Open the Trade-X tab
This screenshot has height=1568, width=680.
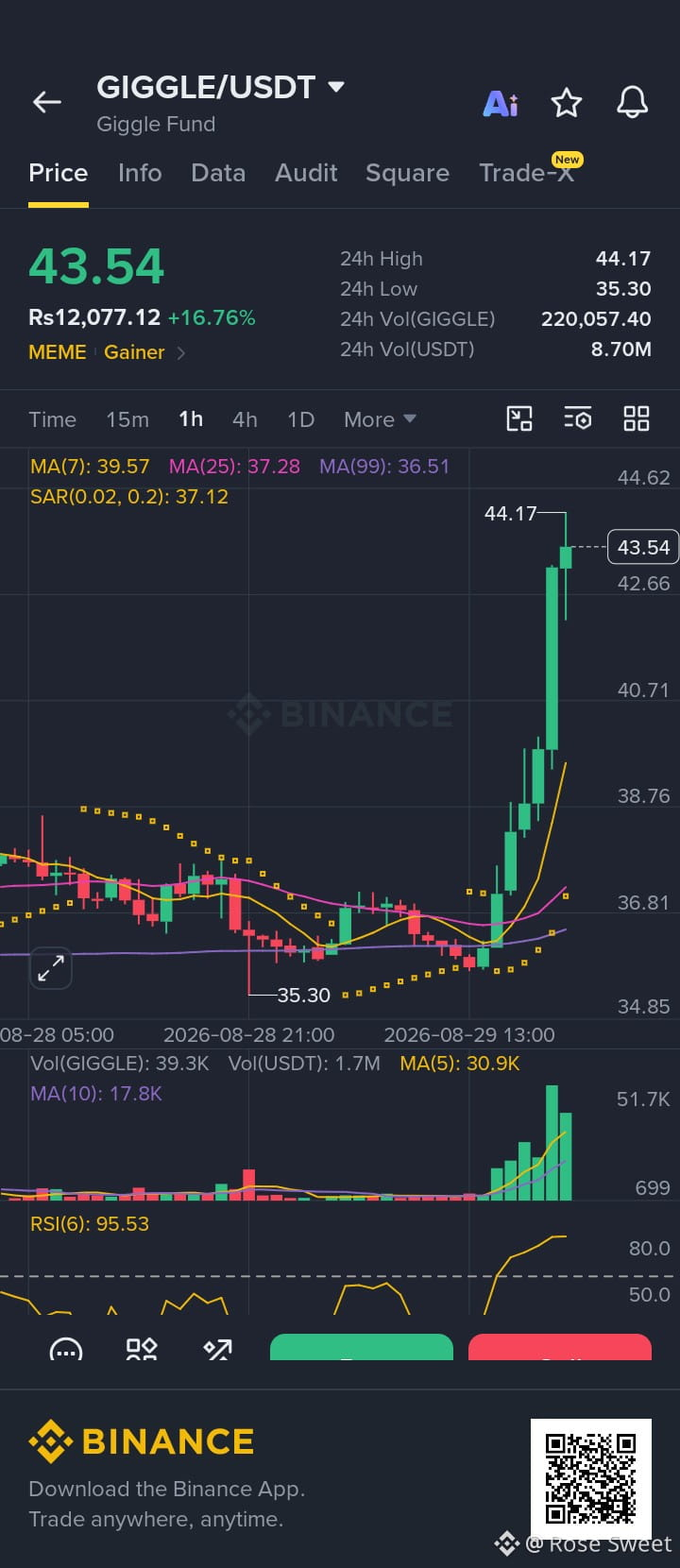[x=526, y=173]
